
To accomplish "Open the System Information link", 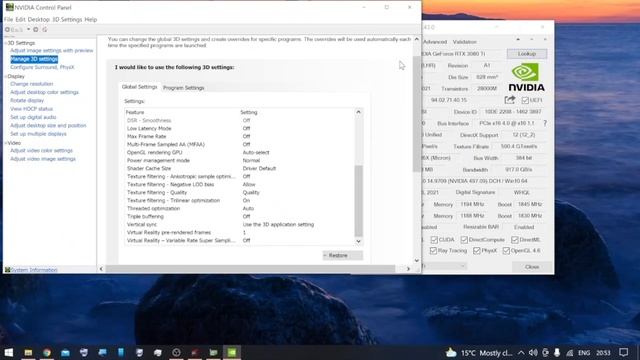I will [34, 270].
